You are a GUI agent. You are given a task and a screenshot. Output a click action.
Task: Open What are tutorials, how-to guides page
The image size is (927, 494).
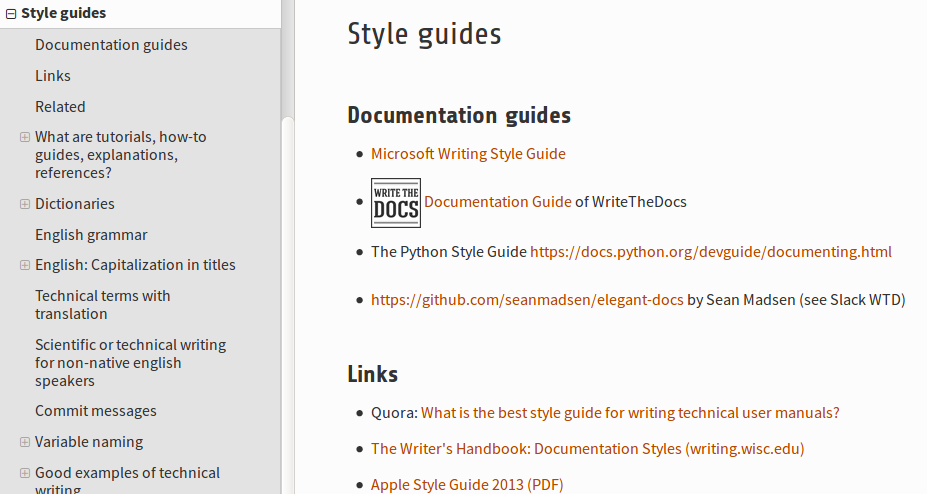click(121, 155)
